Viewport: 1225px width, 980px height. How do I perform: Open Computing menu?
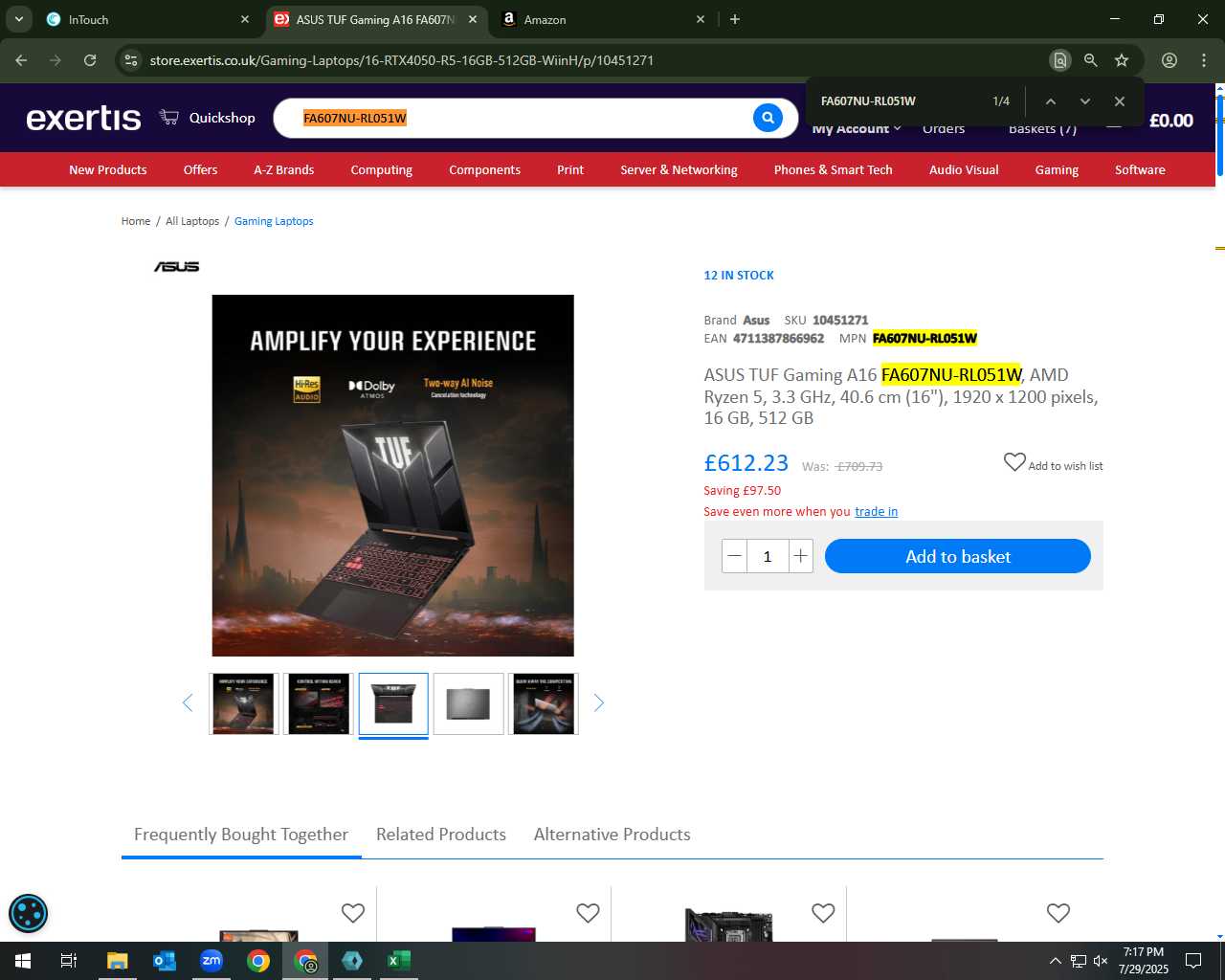pyautogui.click(x=382, y=170)
